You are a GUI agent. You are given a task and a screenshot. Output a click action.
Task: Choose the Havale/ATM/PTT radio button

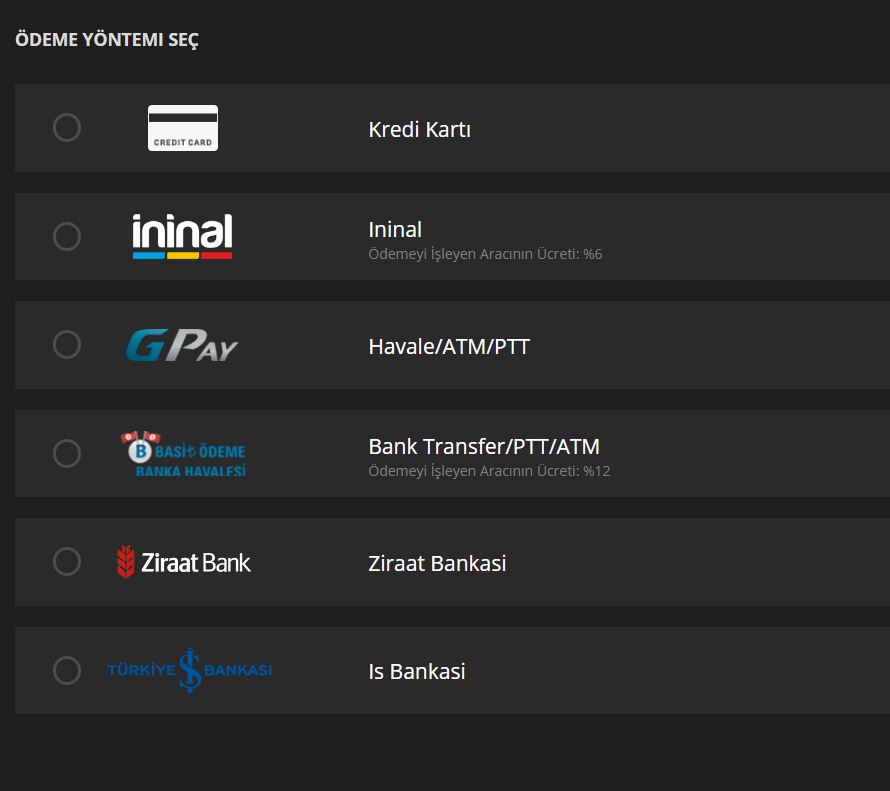pyautogui.click(x=67, y=344)
